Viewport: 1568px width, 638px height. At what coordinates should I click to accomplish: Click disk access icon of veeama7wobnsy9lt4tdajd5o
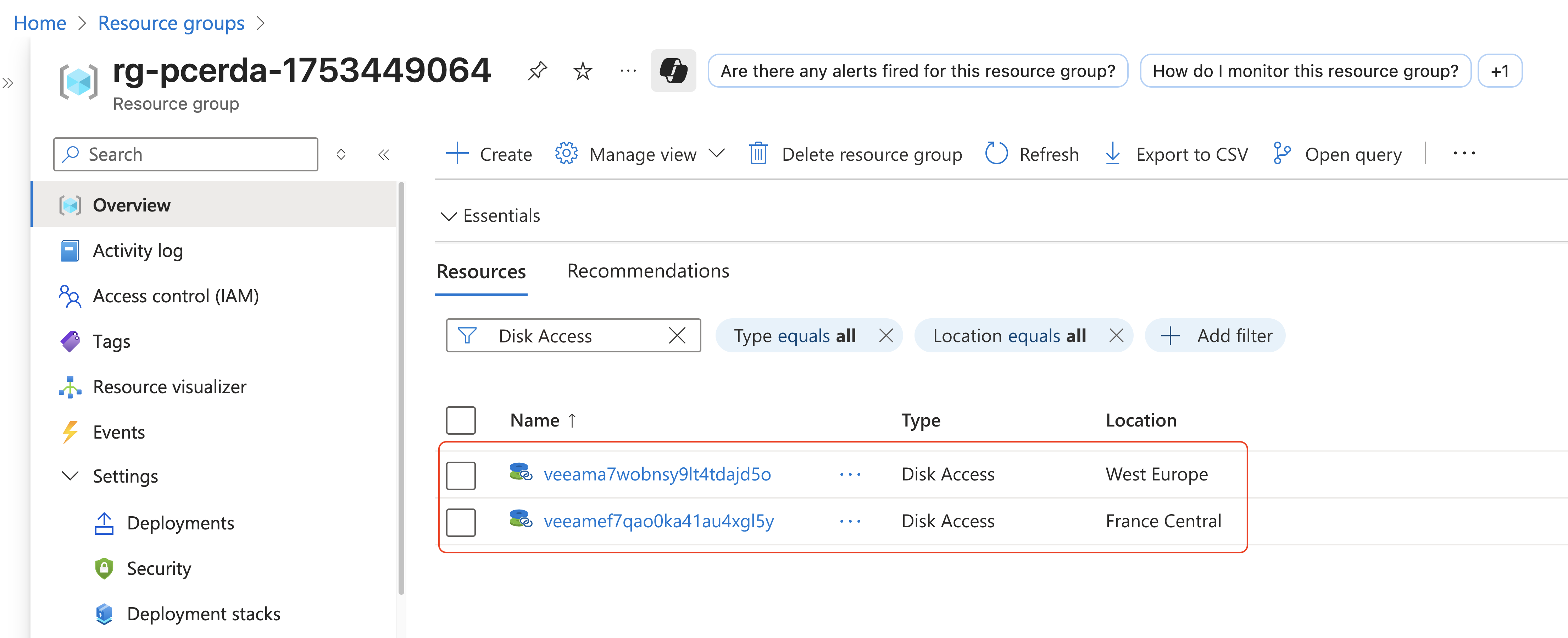coord(521,472)
